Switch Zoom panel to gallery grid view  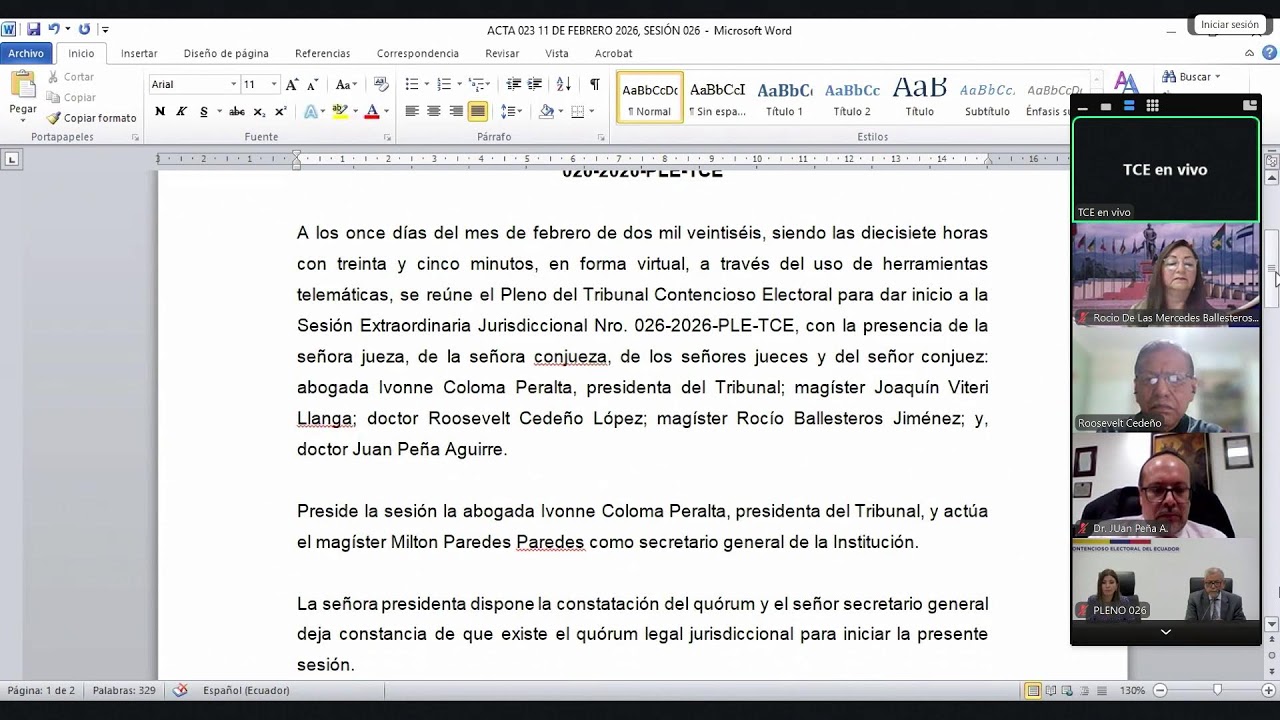pos(1152,105)
